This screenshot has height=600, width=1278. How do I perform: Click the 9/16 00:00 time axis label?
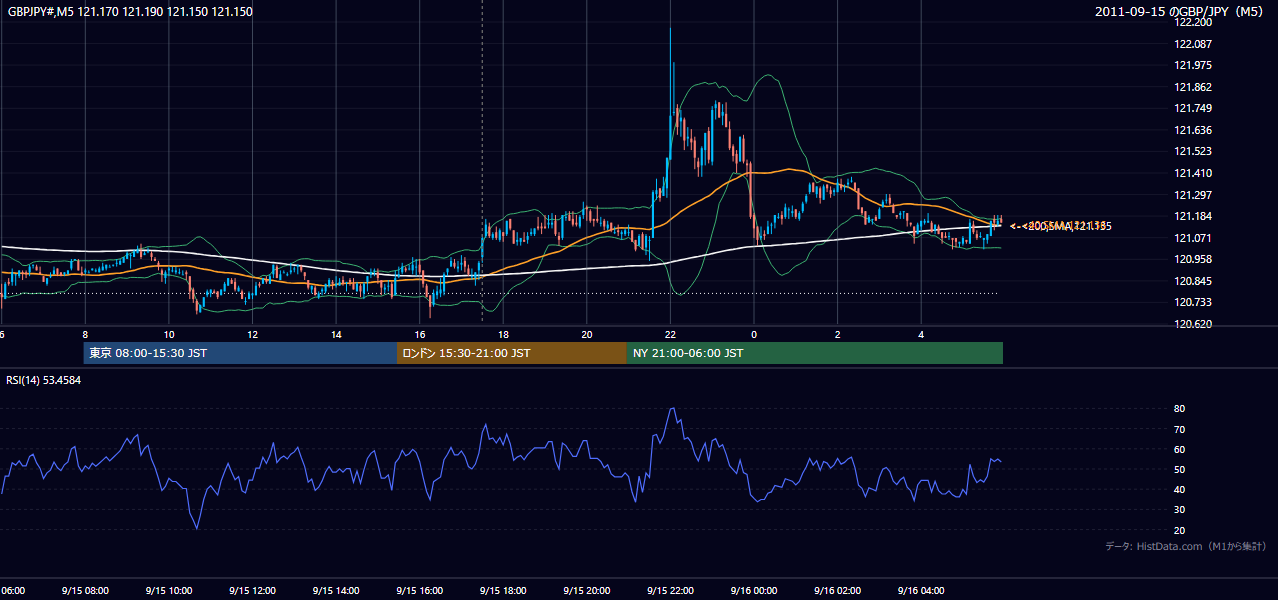coord(754,591)
